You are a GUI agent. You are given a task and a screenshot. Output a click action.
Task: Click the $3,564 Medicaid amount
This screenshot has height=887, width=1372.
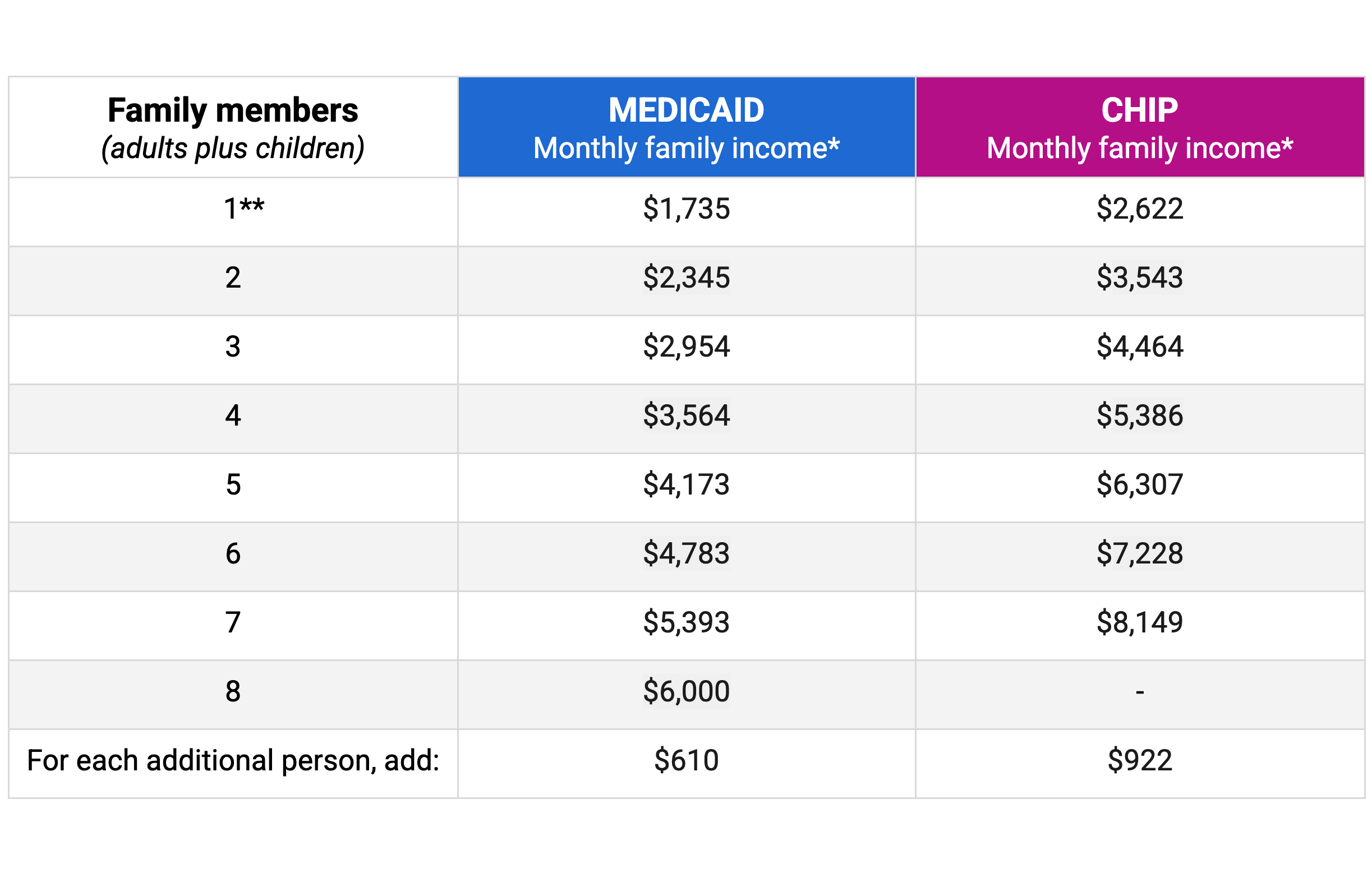tap(685, 415)
